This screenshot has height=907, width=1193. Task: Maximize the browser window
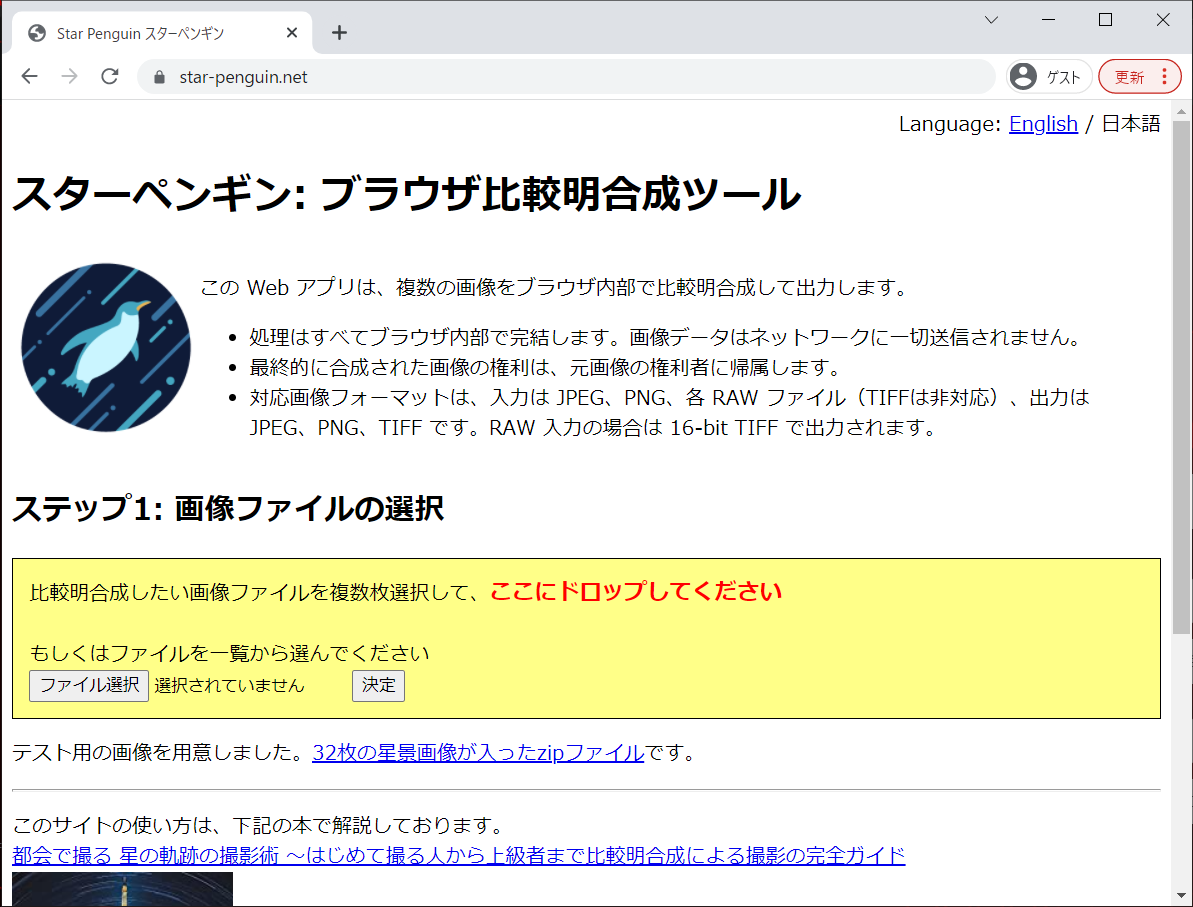pos(1106,20)
